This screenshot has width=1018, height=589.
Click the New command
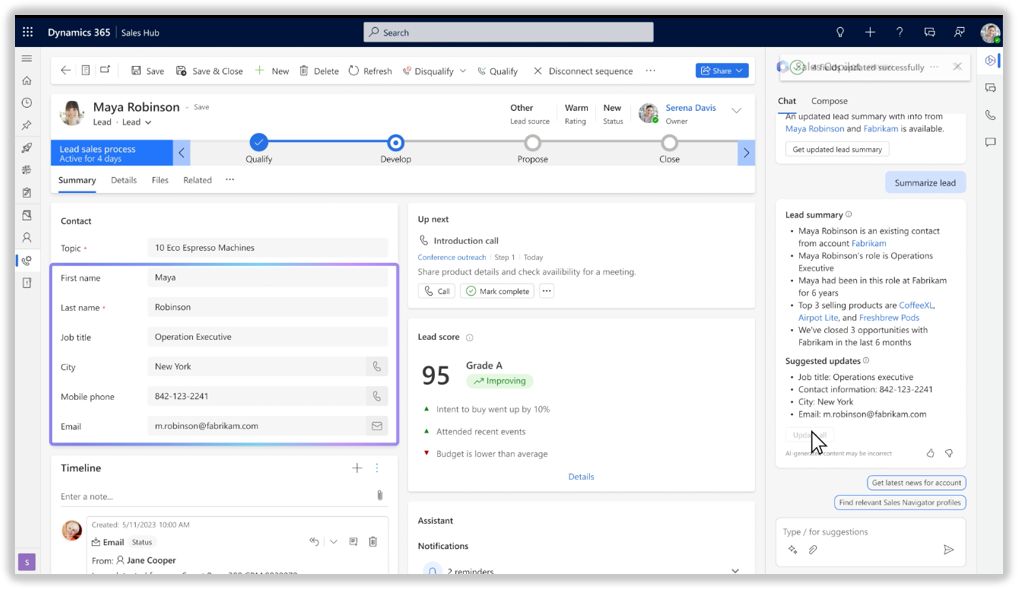[272, 71]
